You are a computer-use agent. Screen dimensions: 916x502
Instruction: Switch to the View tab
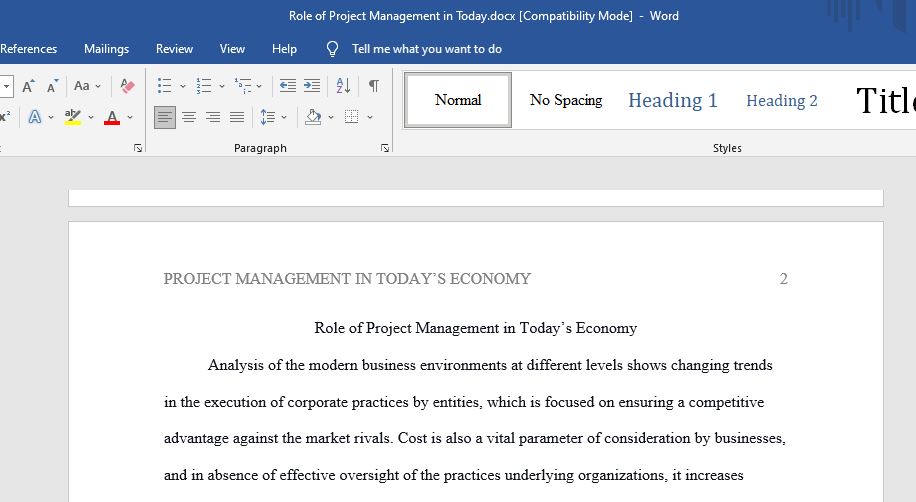point(232,49)
